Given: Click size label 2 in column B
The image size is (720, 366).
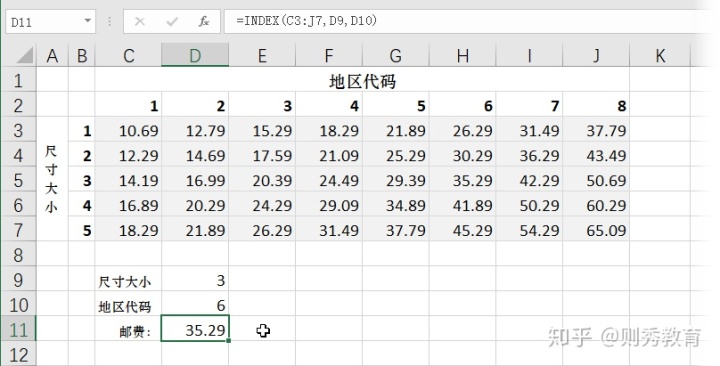Looking at the screenshot, I should pyautogui.click(x=82, y=155).
